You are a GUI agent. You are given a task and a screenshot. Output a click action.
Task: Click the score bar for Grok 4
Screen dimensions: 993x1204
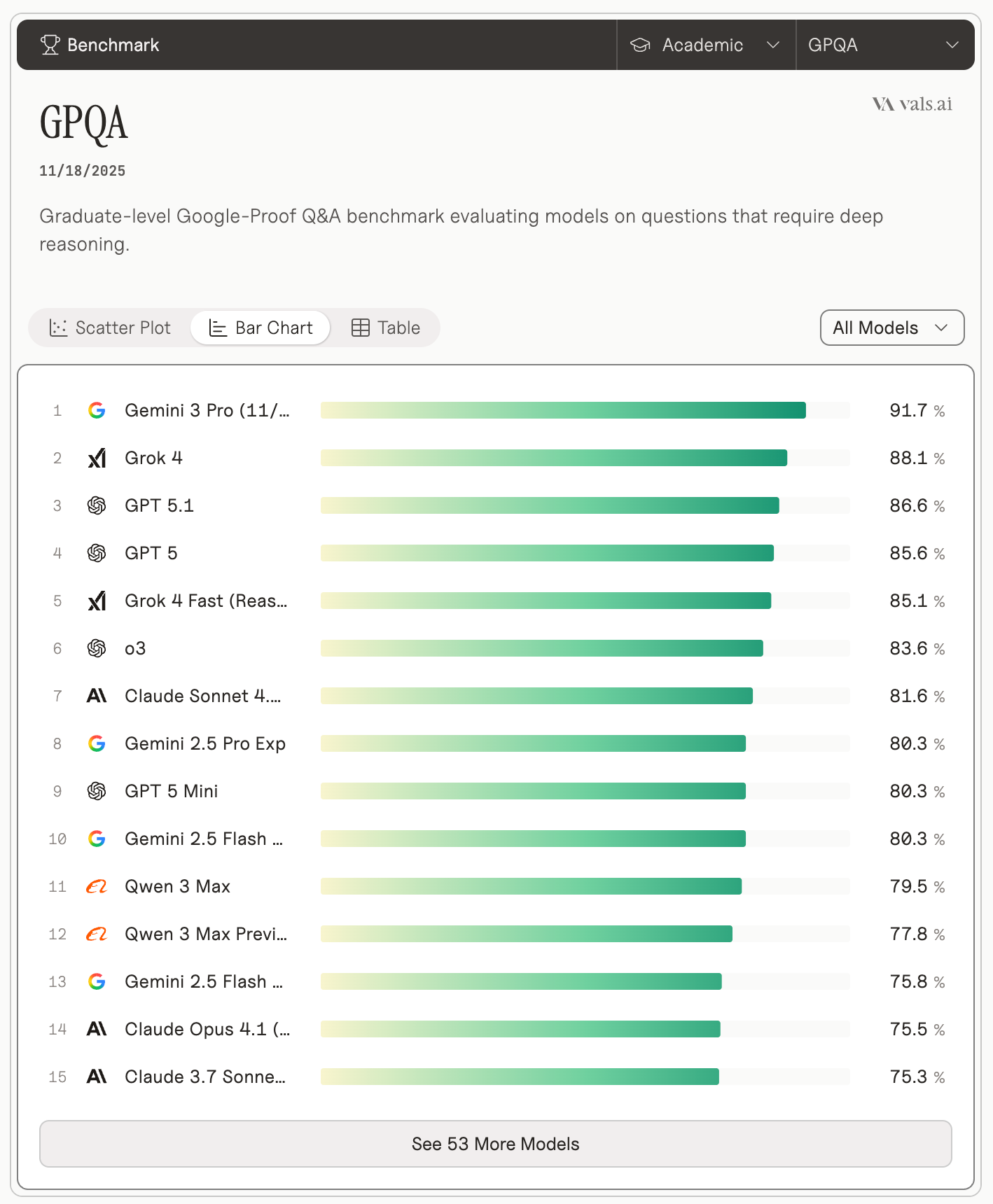click(x=553, y=458)
